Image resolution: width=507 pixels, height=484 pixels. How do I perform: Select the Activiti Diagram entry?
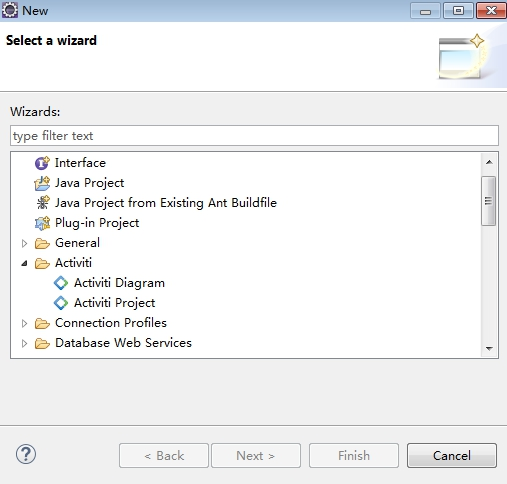pos(119,283)
